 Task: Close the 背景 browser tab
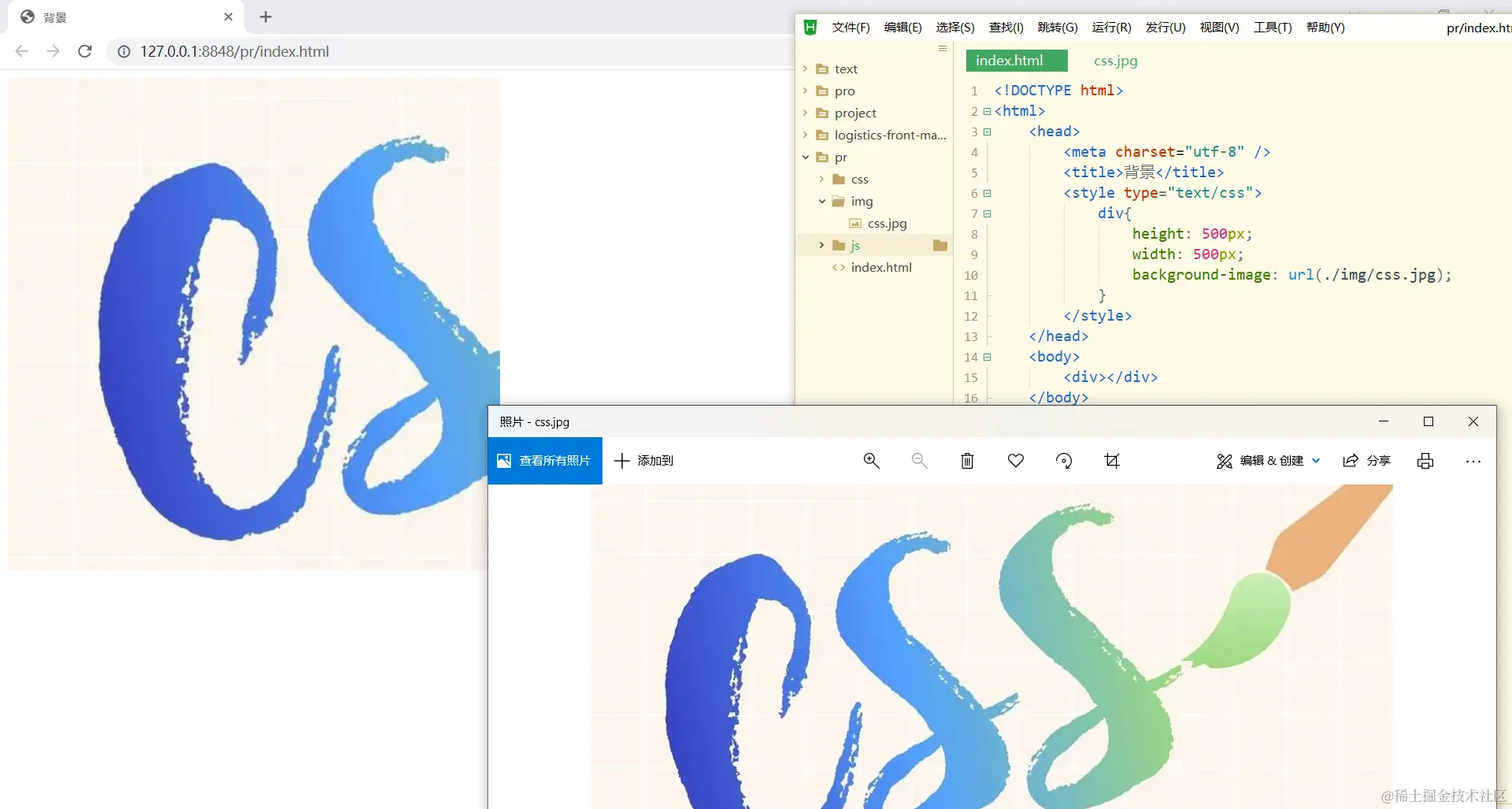(228, 17)
